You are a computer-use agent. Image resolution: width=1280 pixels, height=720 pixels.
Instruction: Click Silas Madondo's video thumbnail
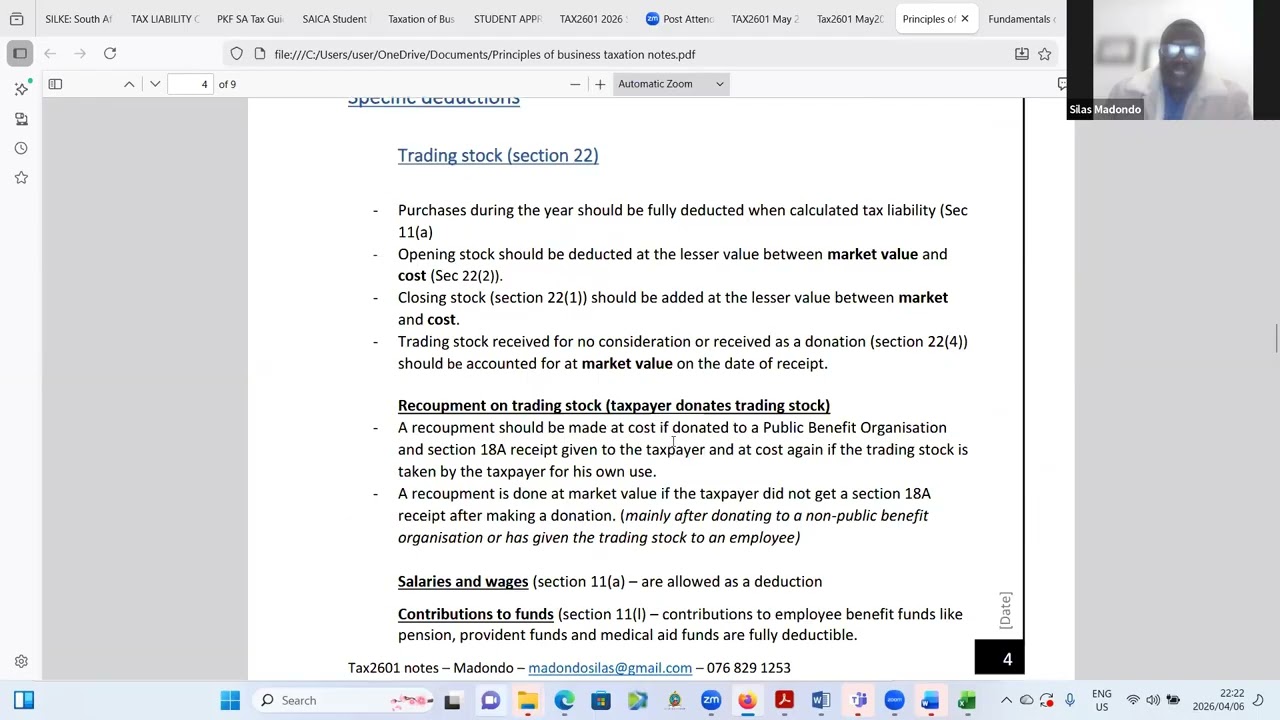tap(1173, 60)
